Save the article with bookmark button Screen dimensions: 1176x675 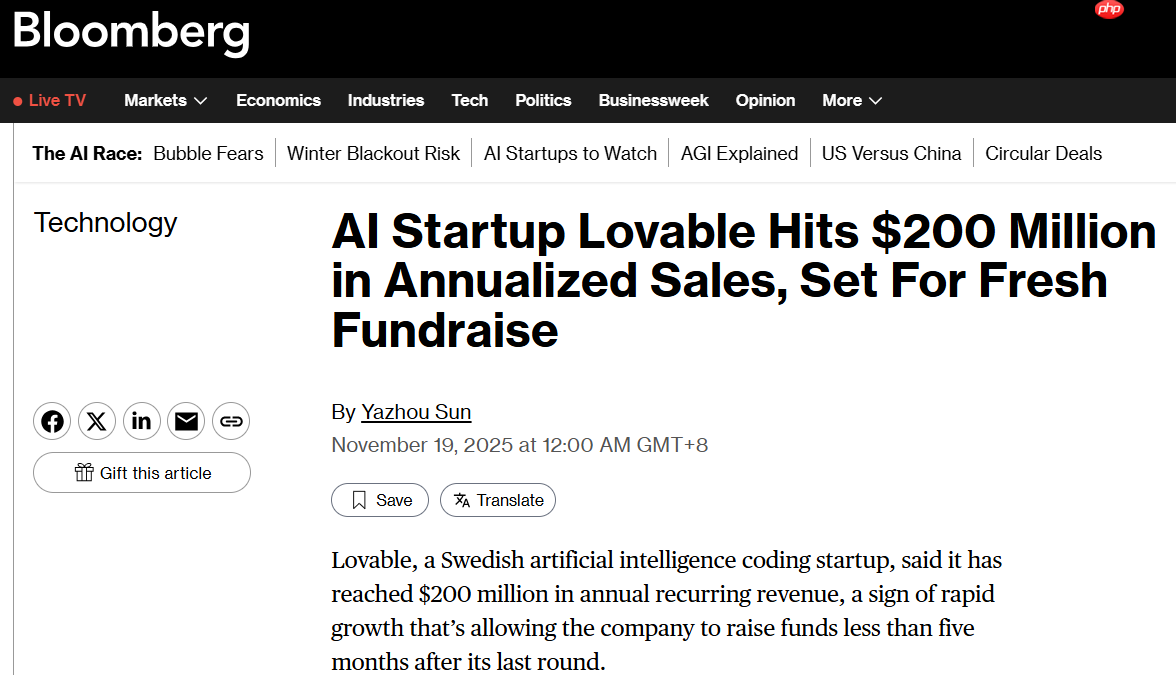(x=380, y=500)
